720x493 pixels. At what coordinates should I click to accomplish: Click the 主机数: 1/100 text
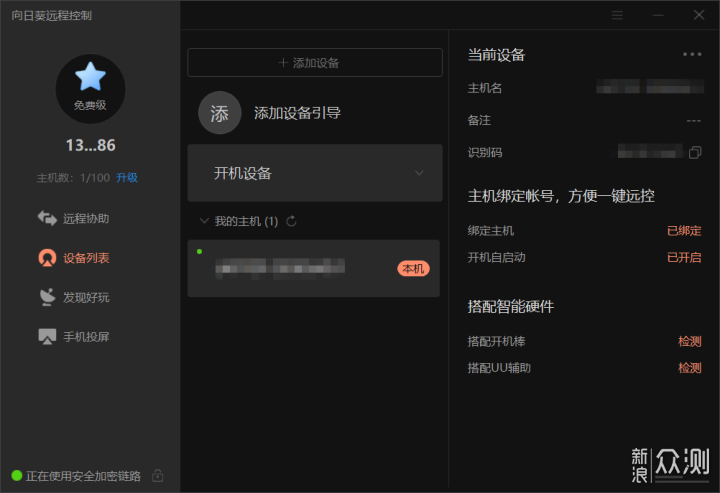tap(73, 178)
